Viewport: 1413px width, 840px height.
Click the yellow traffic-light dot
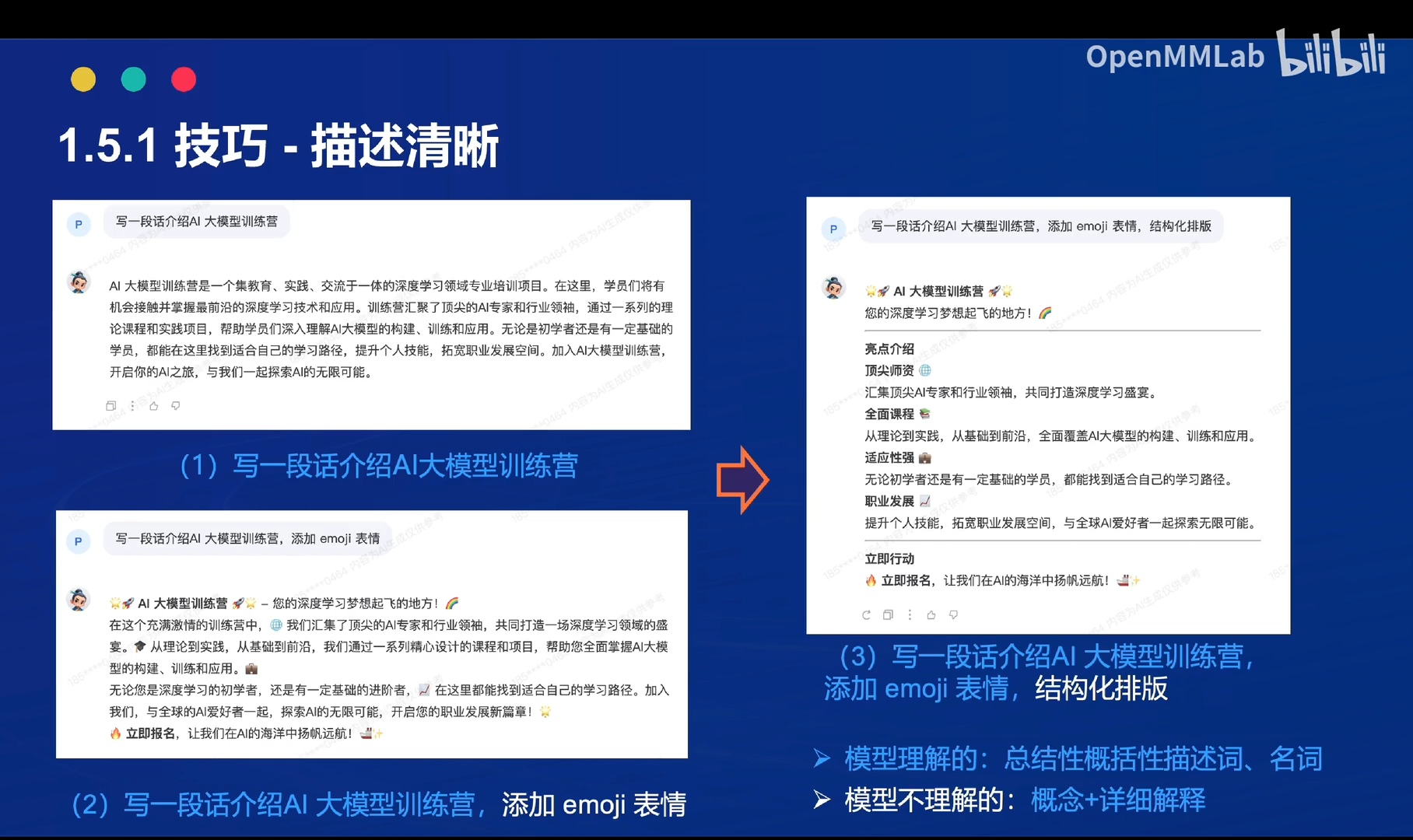click(x=83, y=79)
